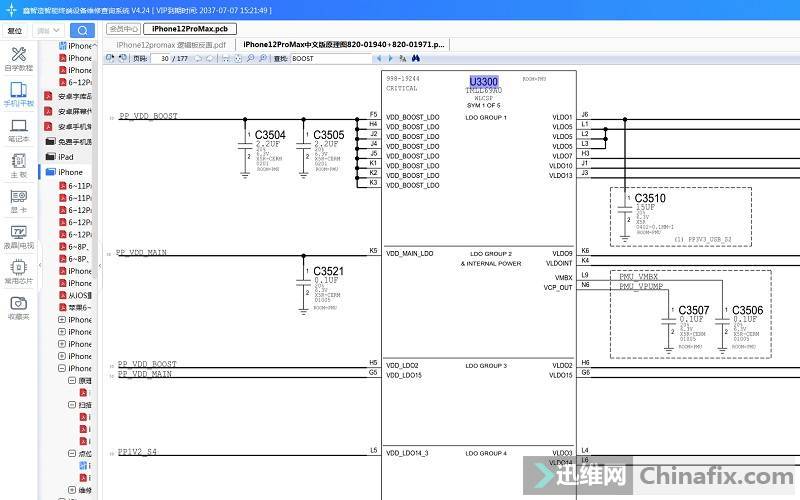Click the 会员中心 member center button
Image resolution: width=800 pixels, height=500 pixels.
point(123,29)
